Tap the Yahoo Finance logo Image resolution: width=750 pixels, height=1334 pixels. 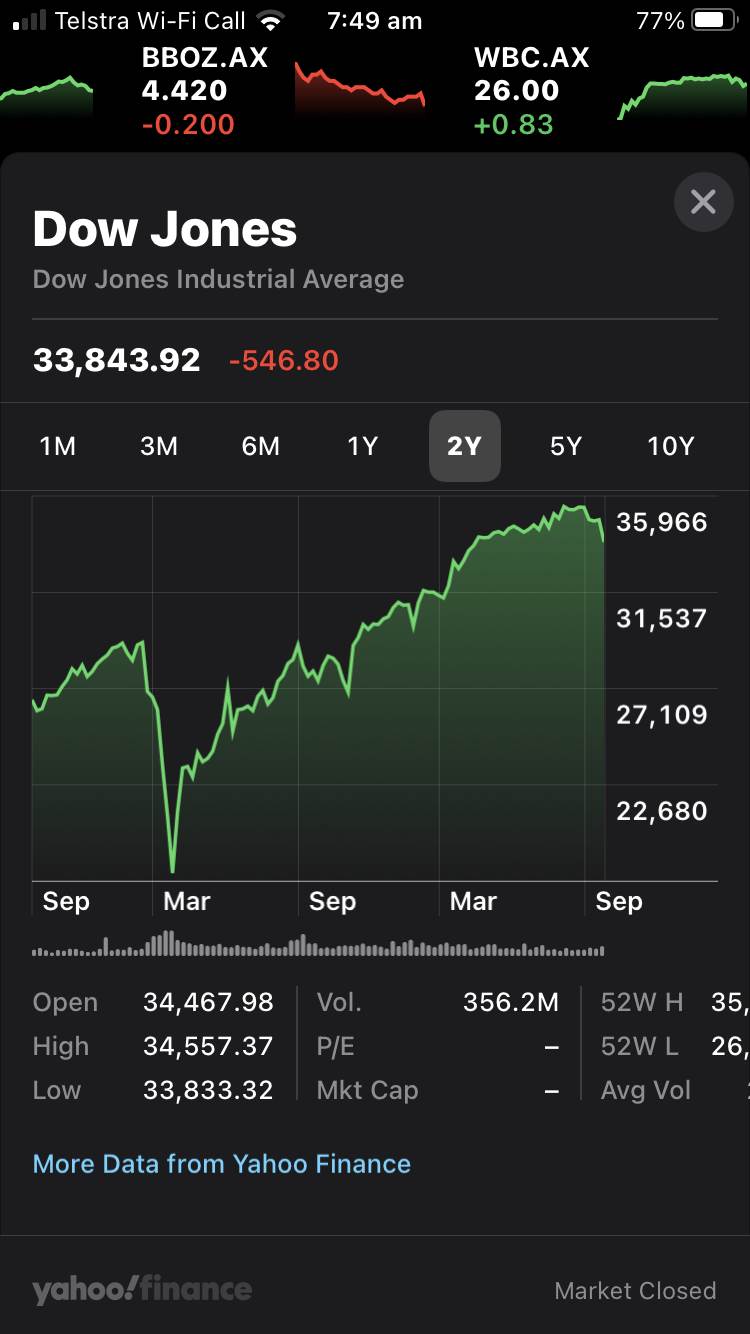(141, 1290)
